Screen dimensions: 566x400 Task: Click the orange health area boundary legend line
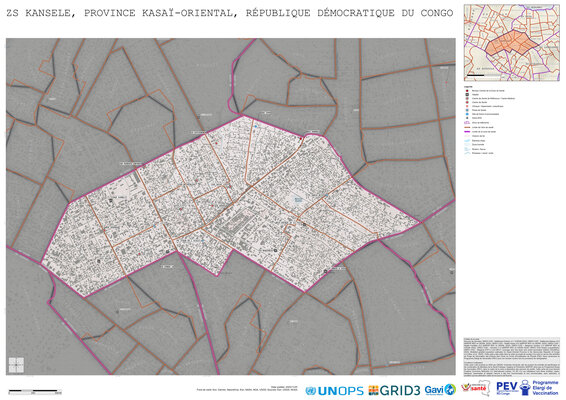click(x=467, y=127)
